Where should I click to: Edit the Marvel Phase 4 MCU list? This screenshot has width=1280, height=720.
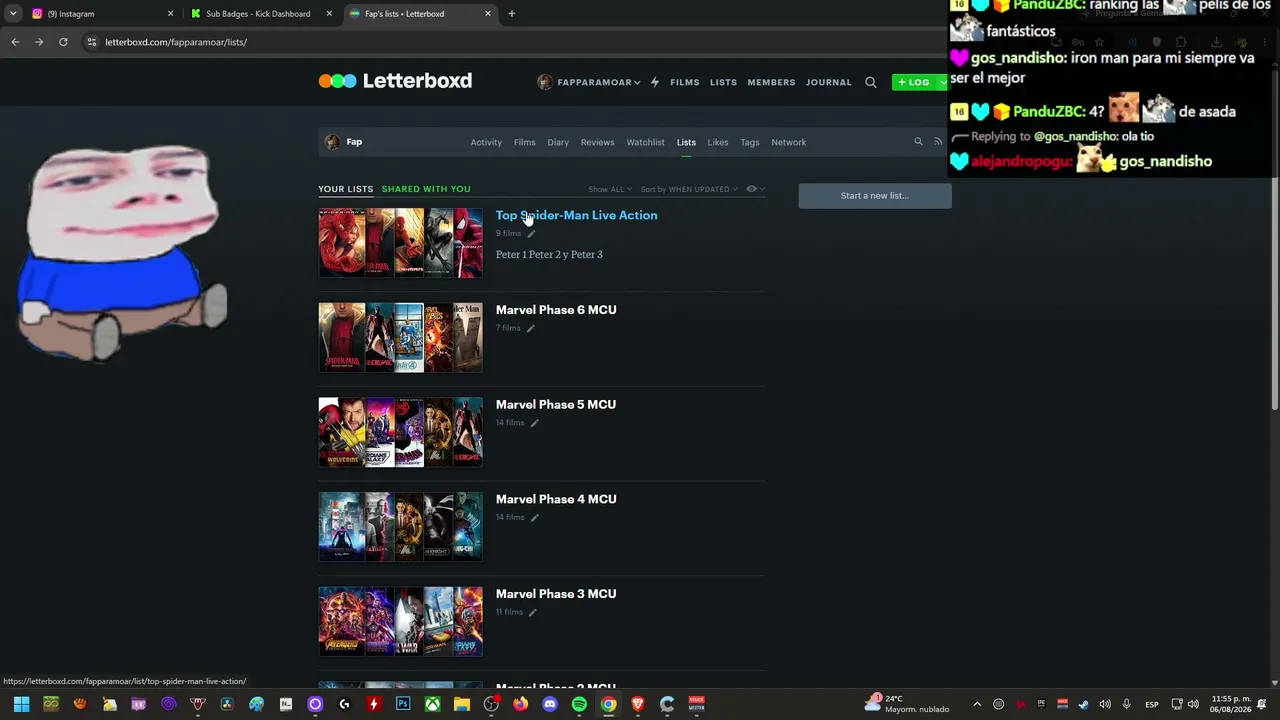(535, 518)
